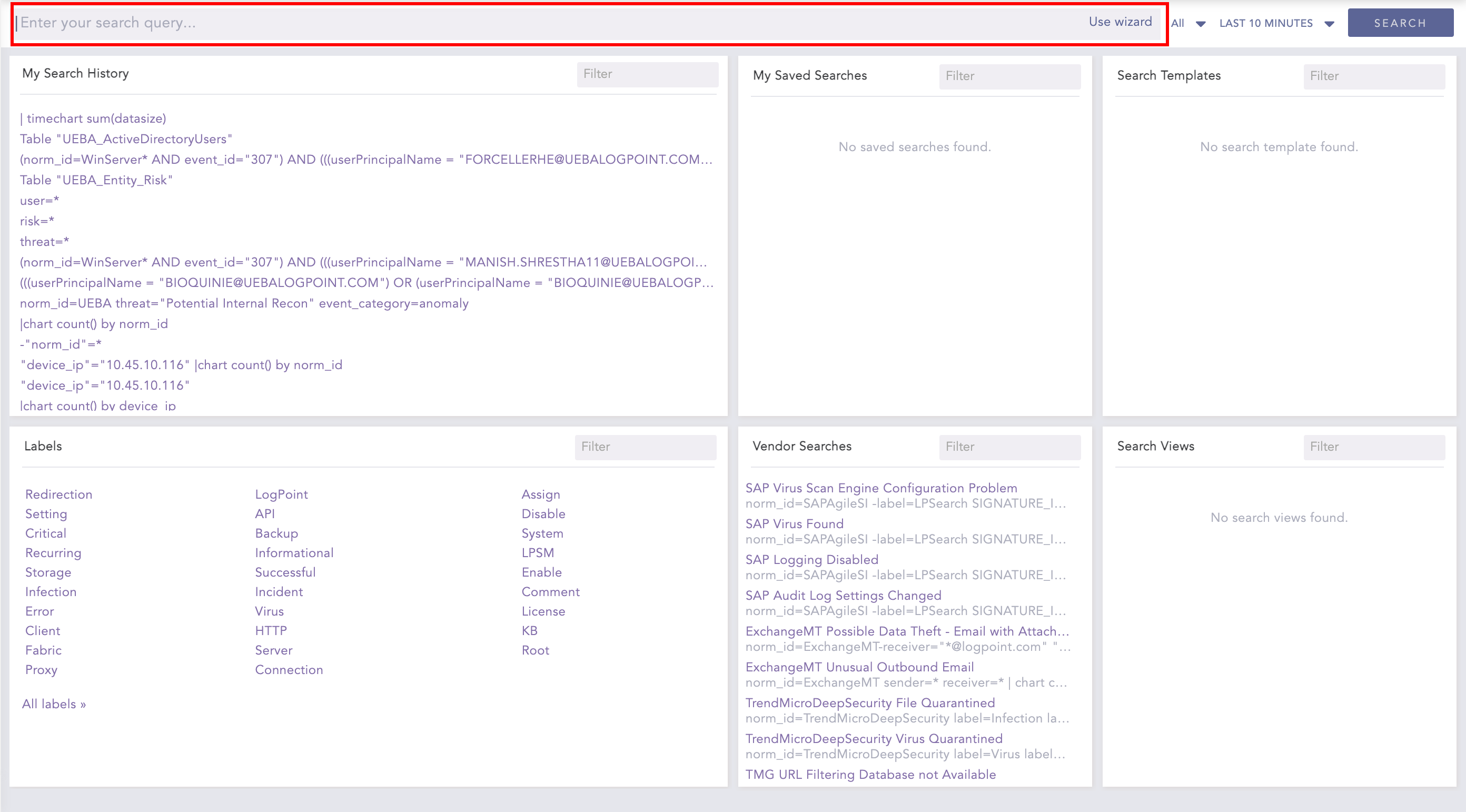Open the search wizard via "Use wizard"
This screenshot has width=1466, height=812.
(1119, 22)
